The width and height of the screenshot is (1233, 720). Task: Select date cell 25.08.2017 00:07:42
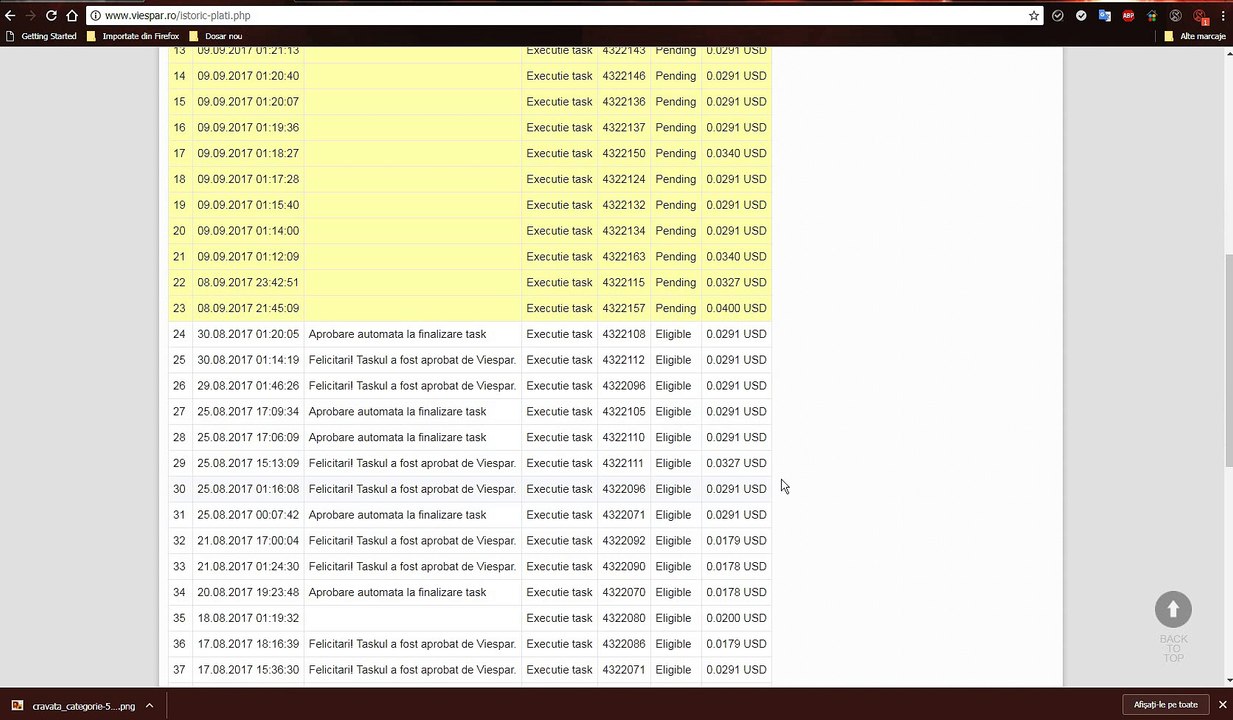click(248, 515)
